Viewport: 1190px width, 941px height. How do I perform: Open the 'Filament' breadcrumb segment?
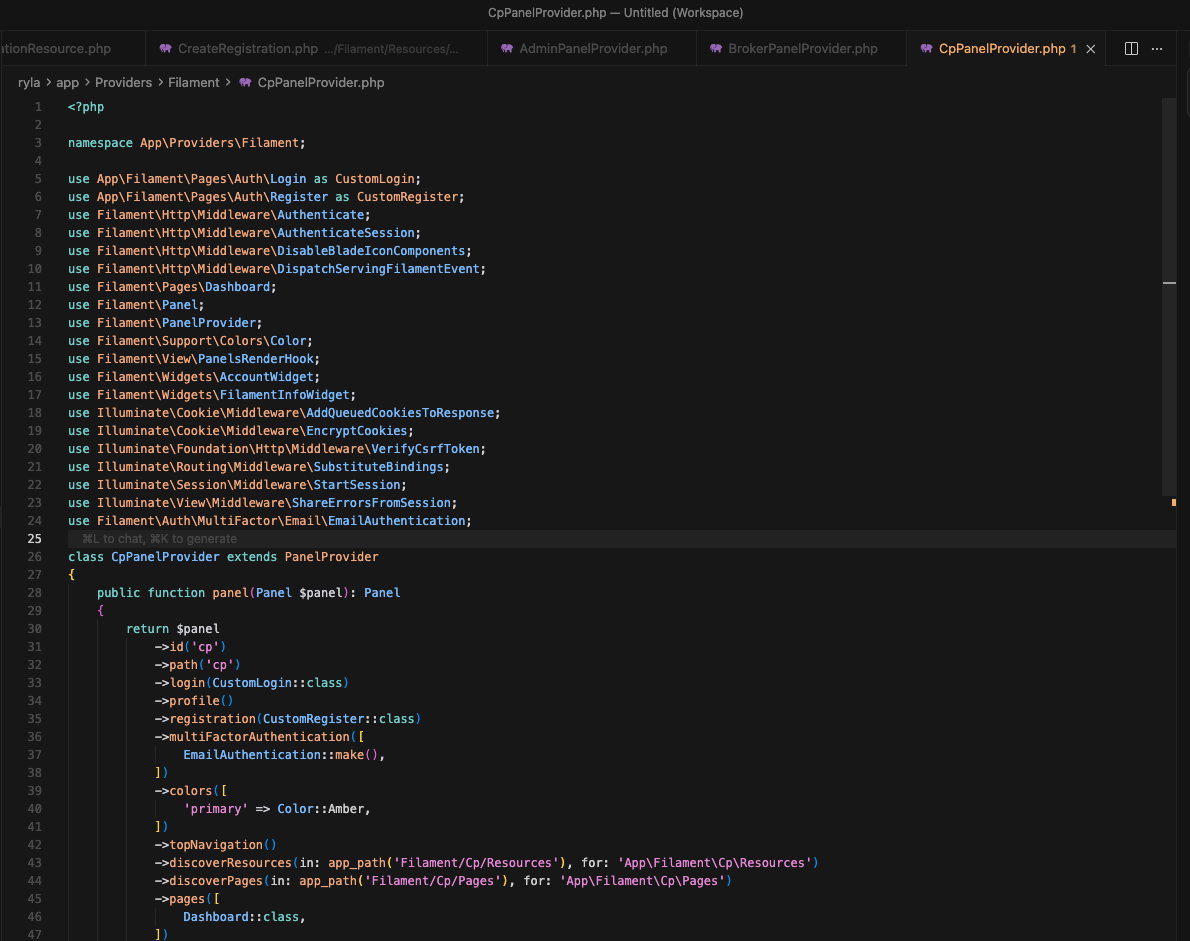coord(194,83)
